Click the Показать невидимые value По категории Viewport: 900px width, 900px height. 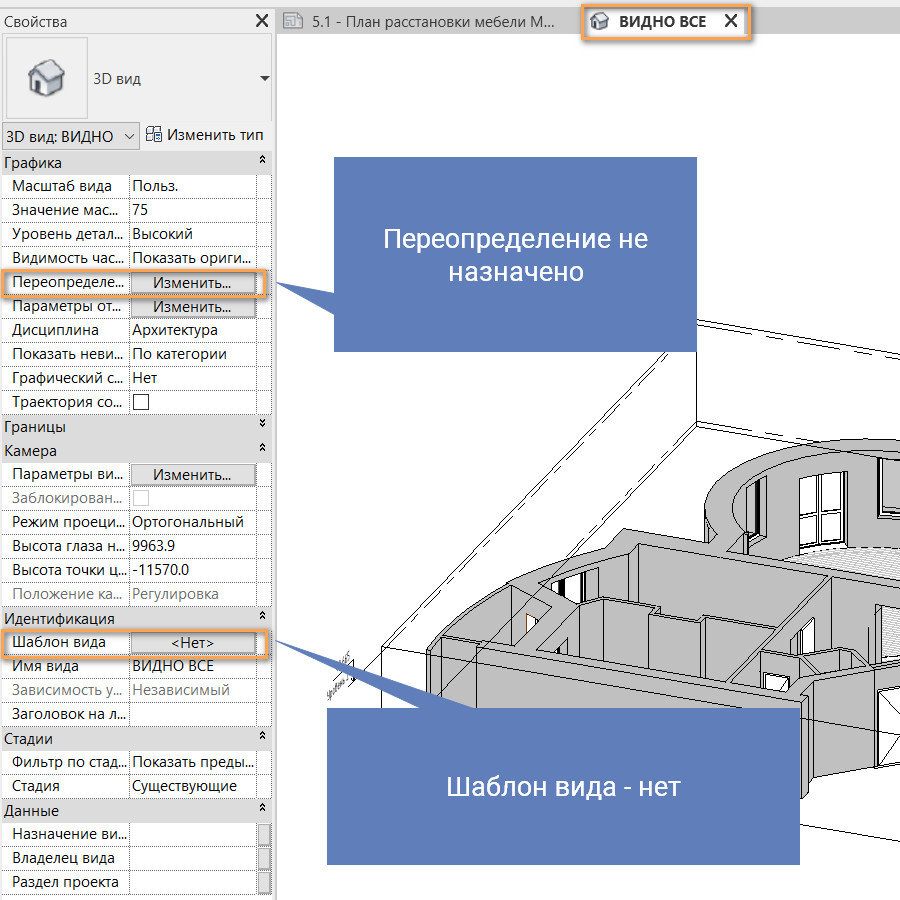[x=193, y=354]
